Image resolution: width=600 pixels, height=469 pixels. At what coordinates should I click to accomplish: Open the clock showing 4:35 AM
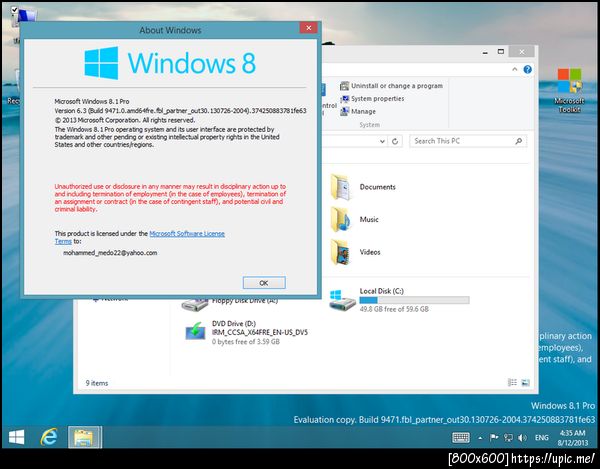point(572,438)
